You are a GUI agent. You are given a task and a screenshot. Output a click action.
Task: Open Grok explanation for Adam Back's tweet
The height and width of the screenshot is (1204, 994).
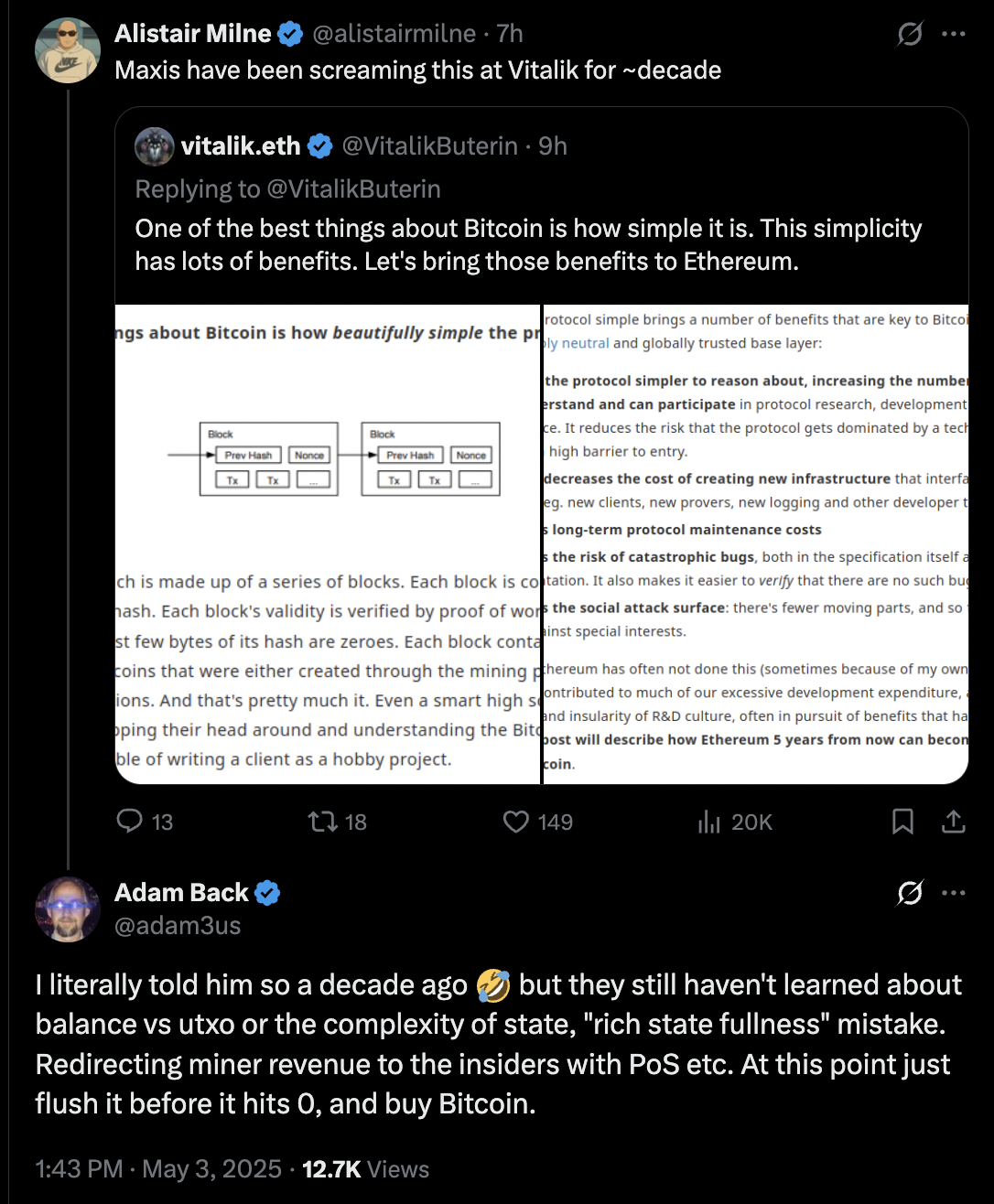[909, 892]
